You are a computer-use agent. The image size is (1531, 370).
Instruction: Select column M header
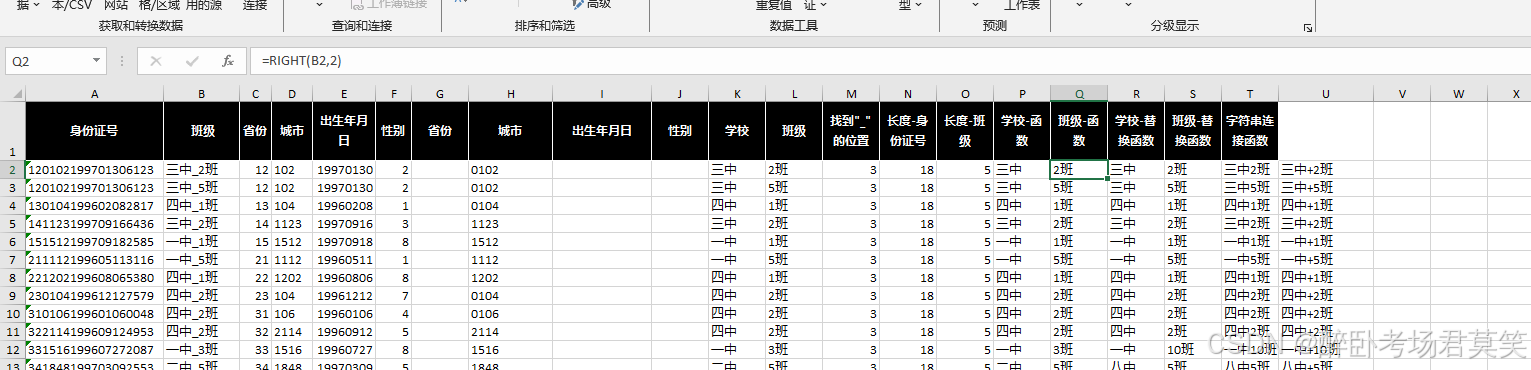pos(851,93)
